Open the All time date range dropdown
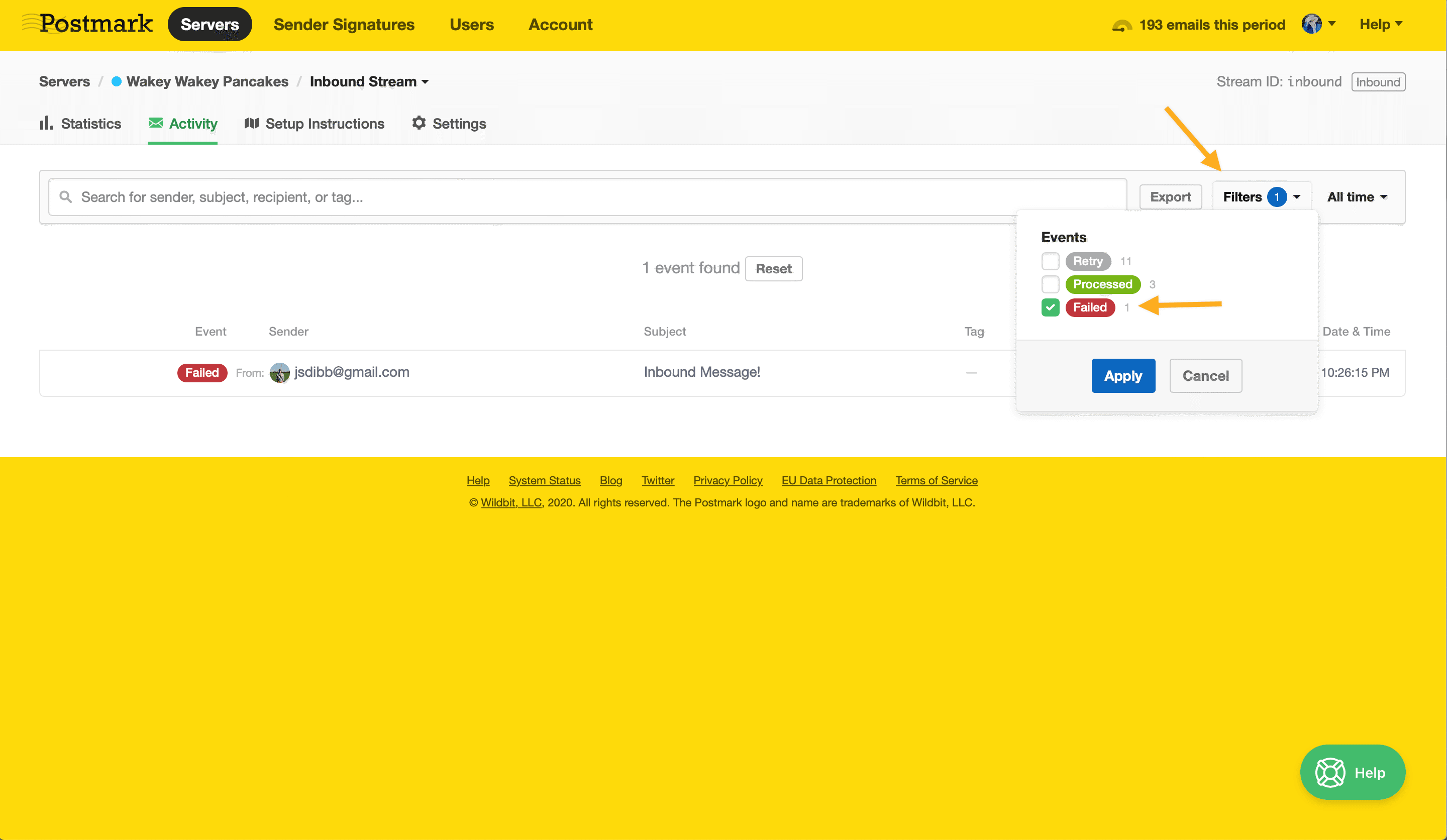Screen dimensions: 1447x840 [1358, 197]
